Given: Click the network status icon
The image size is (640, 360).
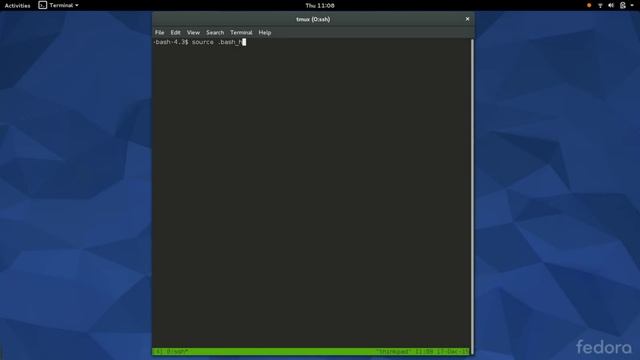Looking at the screenshot, I should coord(600,5).
